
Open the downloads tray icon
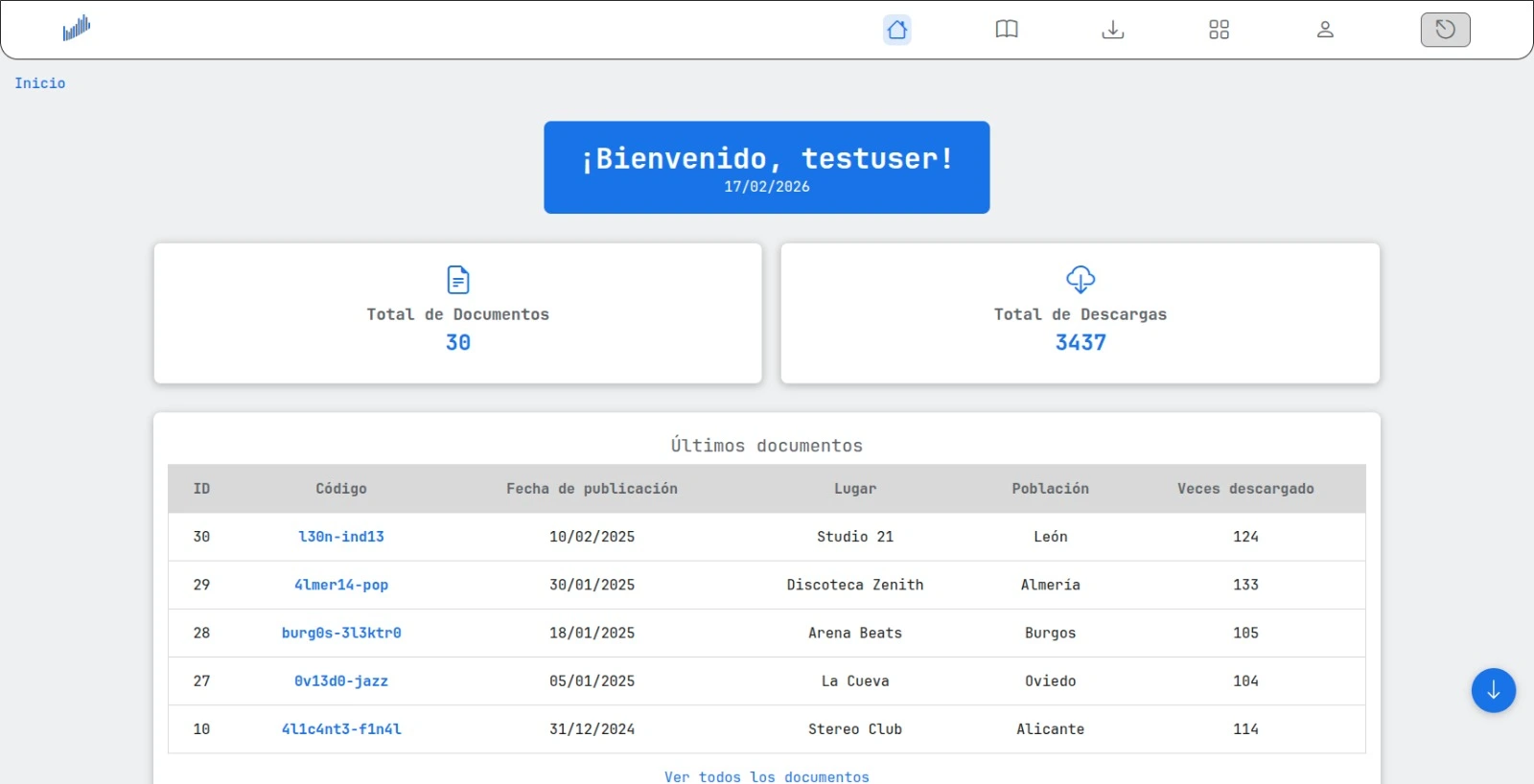1113,30
